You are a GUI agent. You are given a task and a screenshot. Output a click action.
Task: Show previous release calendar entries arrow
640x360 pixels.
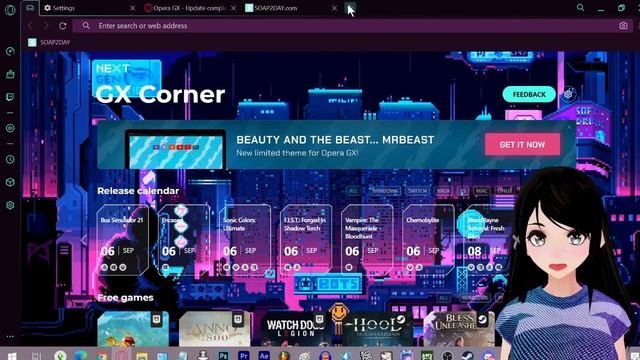tap(84, 240)
